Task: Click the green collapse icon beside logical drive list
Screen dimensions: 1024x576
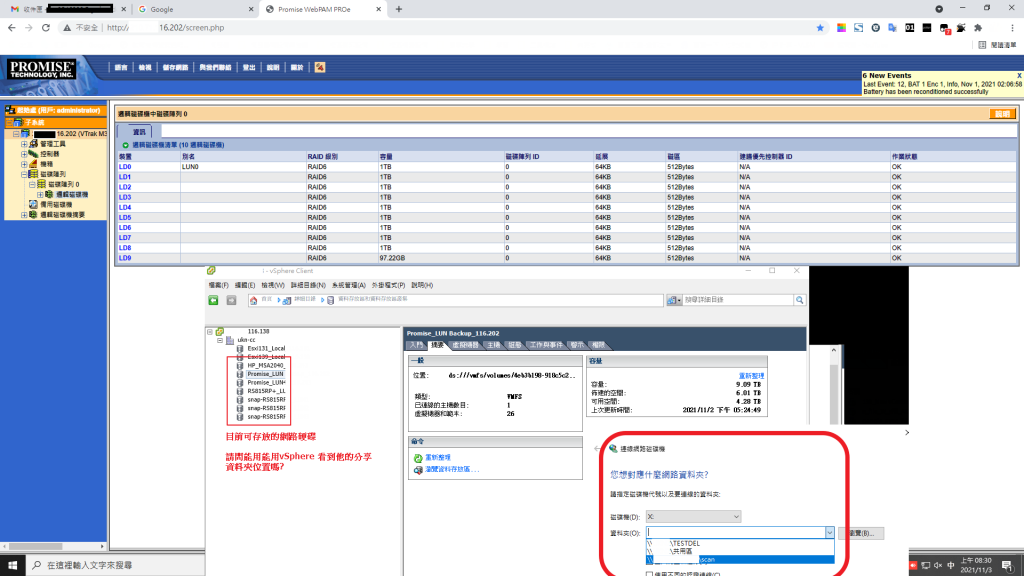Action: coord(125,145)
